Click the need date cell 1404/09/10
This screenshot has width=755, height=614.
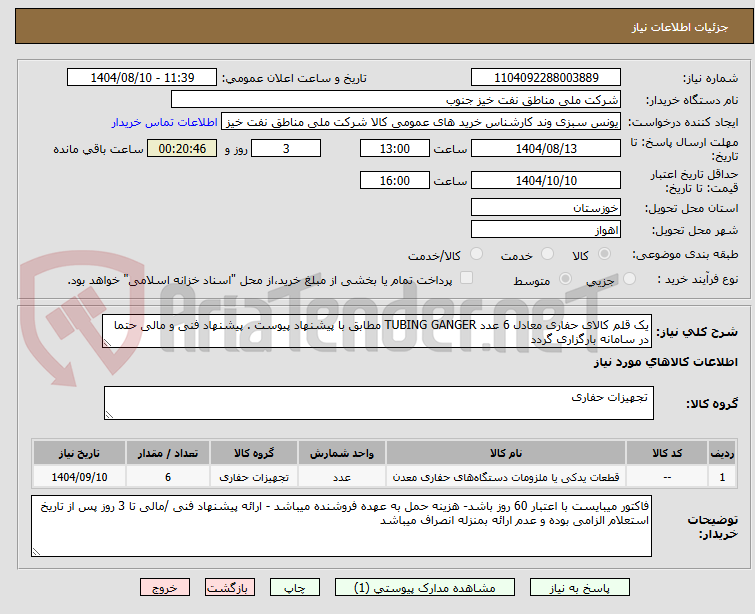[79, 477]
